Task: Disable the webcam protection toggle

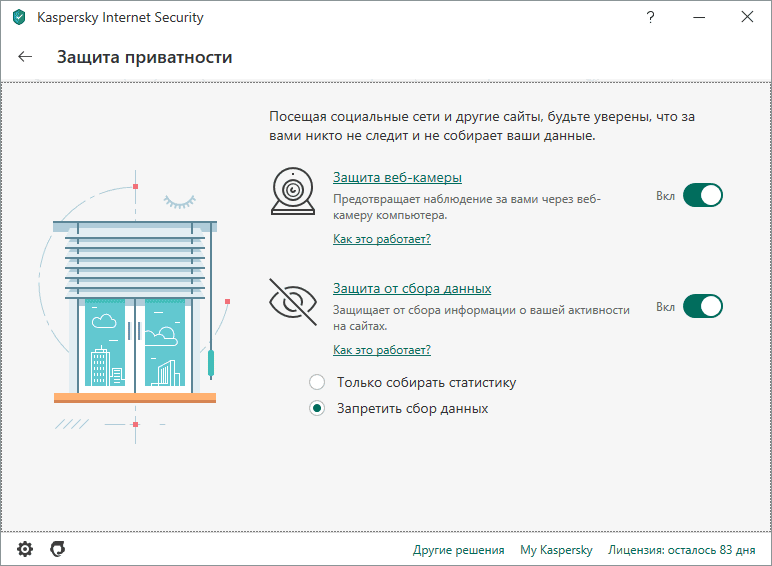Action: click(x=703, y=195)
